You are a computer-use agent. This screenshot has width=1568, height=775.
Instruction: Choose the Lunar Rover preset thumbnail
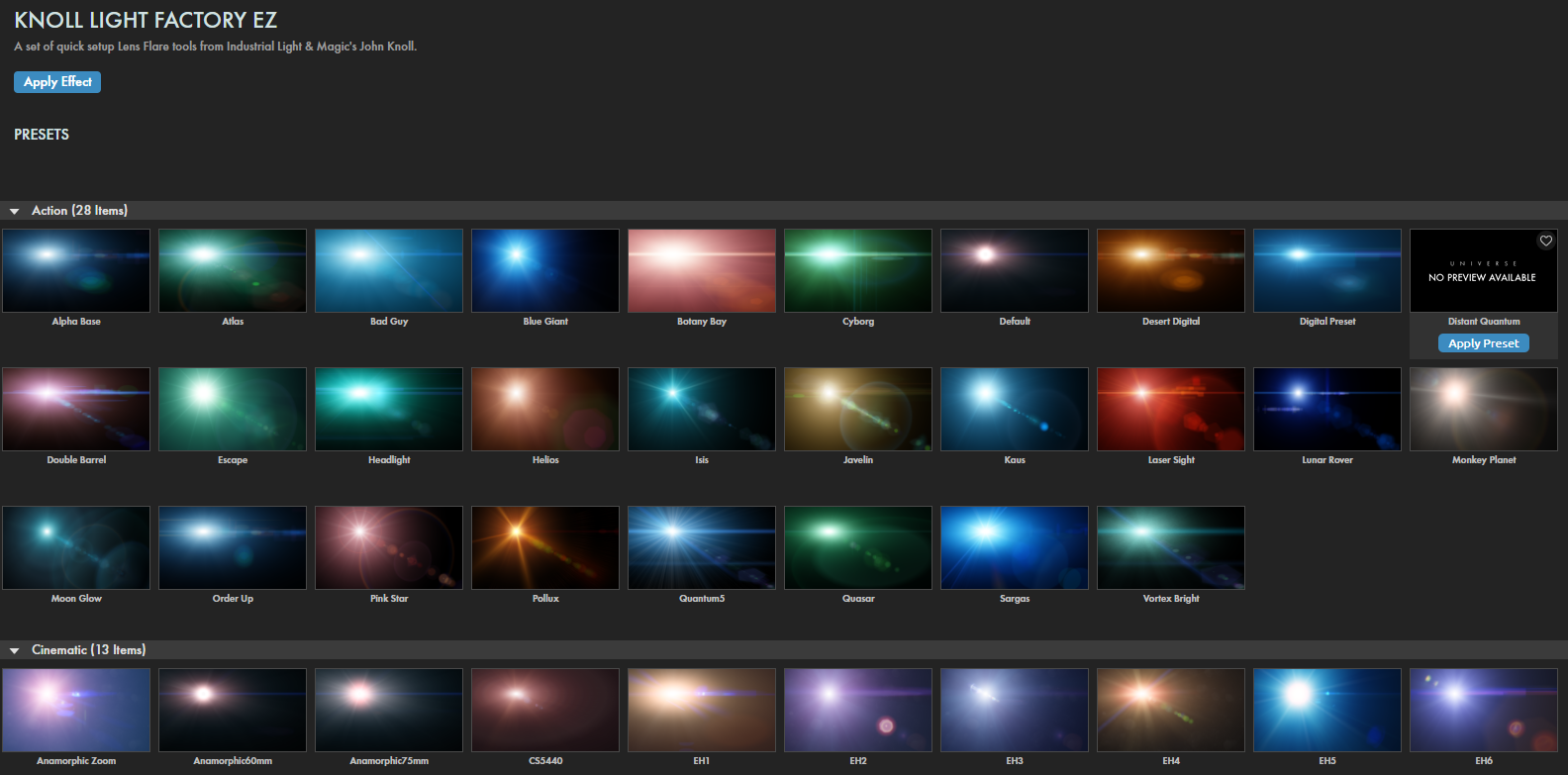pos(1327,409)
